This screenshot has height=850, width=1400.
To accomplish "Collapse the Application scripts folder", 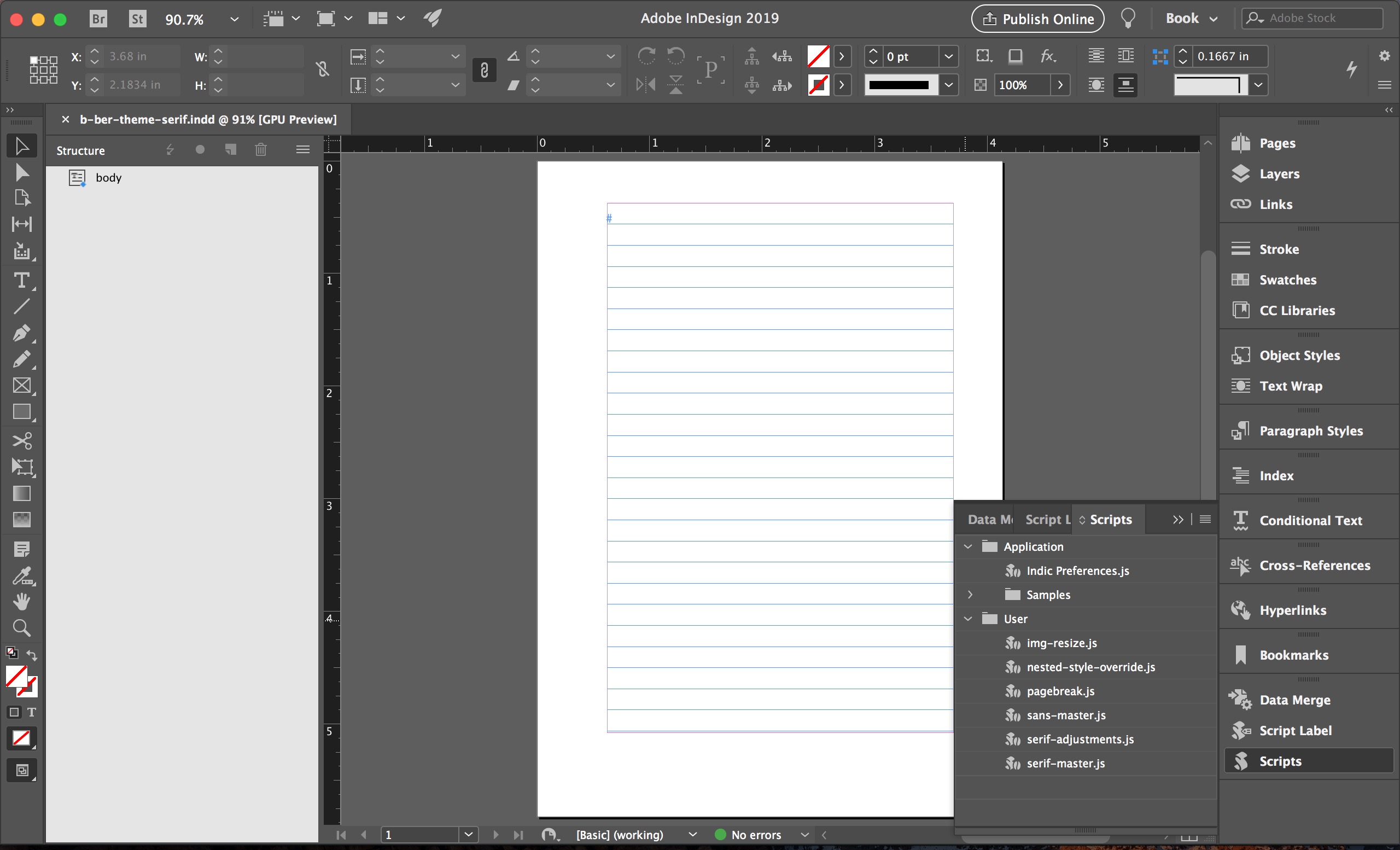I will coord(968,546).
